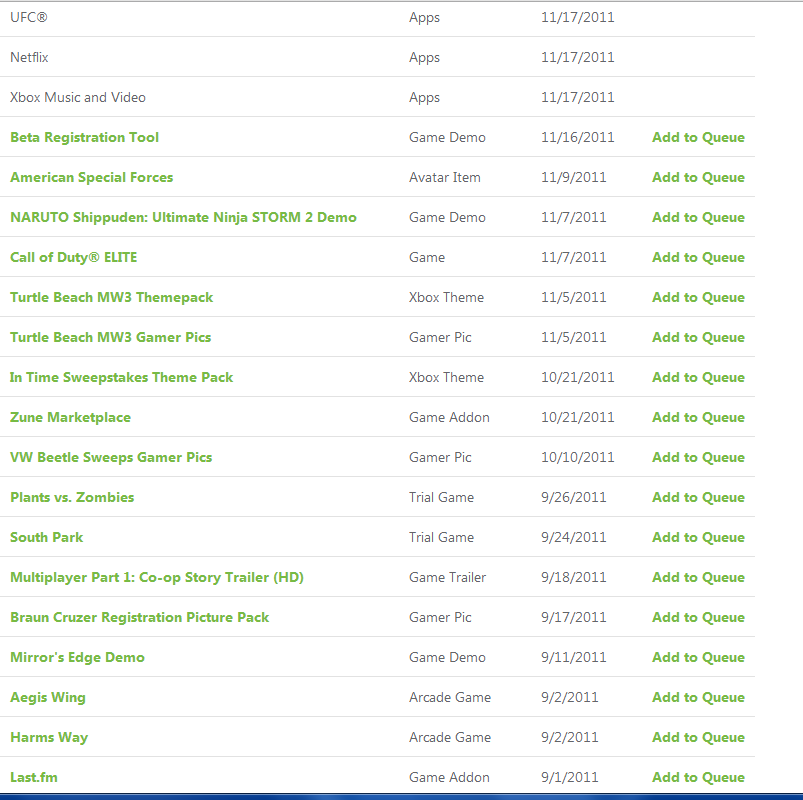Add Last.fm to queue
Viewport: 803px width, 800px height.
pos(698,777)
